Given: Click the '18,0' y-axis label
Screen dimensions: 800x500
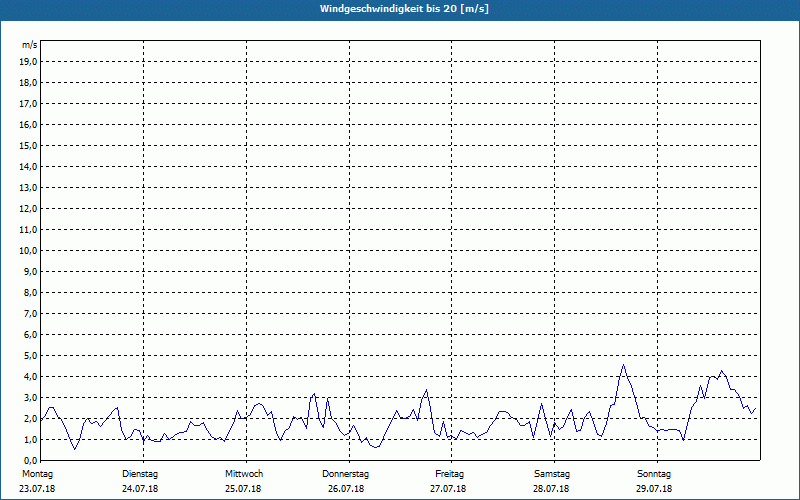Looking at the screenshot, I should click(x=27, y=83).
